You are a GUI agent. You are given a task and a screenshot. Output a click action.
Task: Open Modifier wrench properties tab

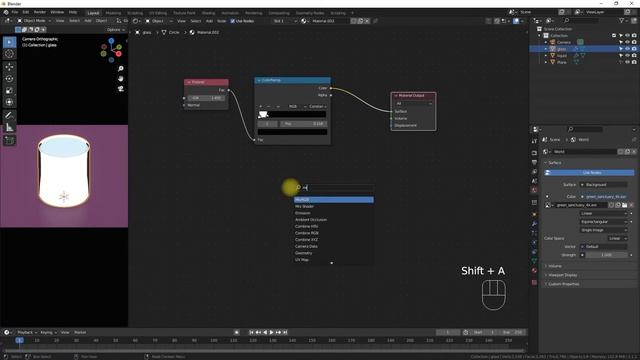(534, 224)
